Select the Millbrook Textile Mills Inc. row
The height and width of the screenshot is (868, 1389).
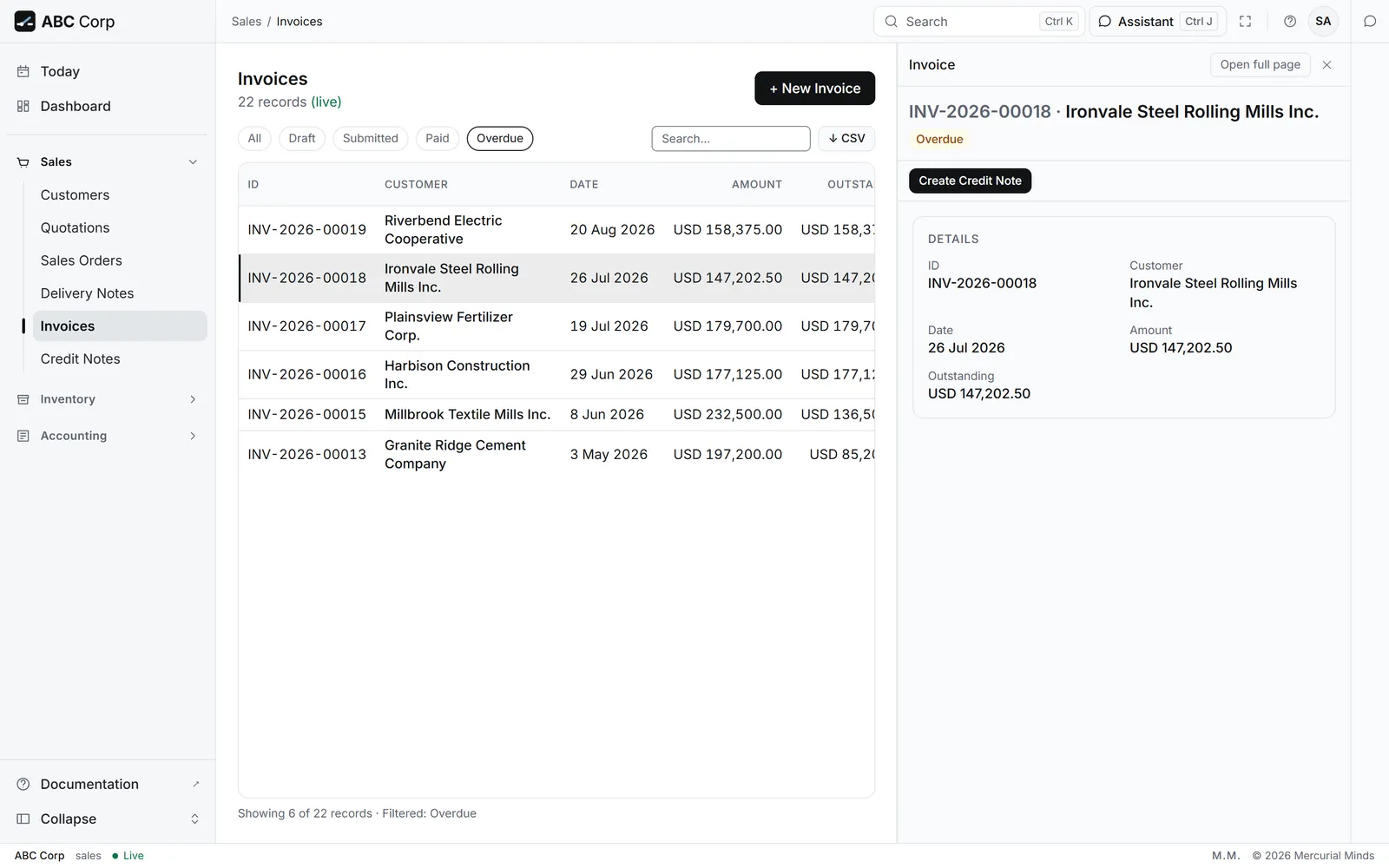[x=556, y=415]
